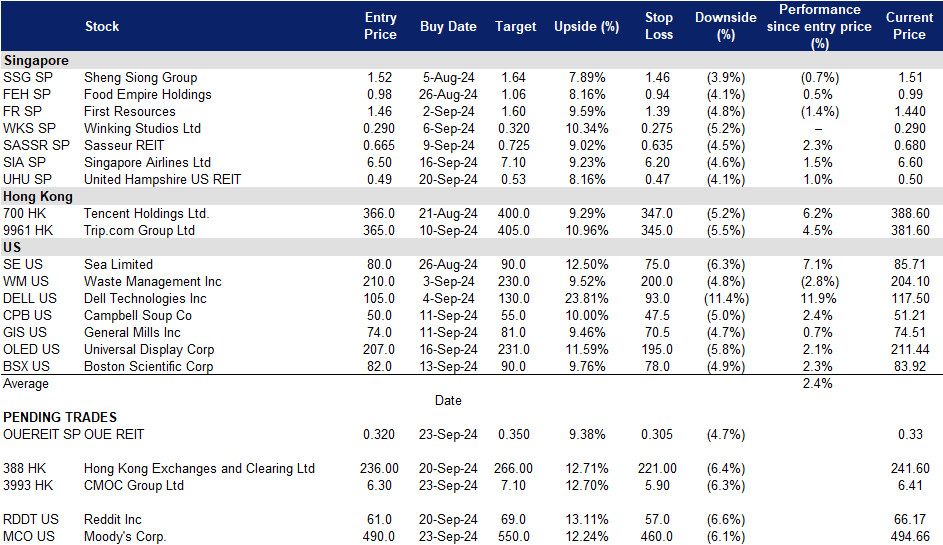Select Universal Display Corp name
943x545 pixels.
point(149,349)
